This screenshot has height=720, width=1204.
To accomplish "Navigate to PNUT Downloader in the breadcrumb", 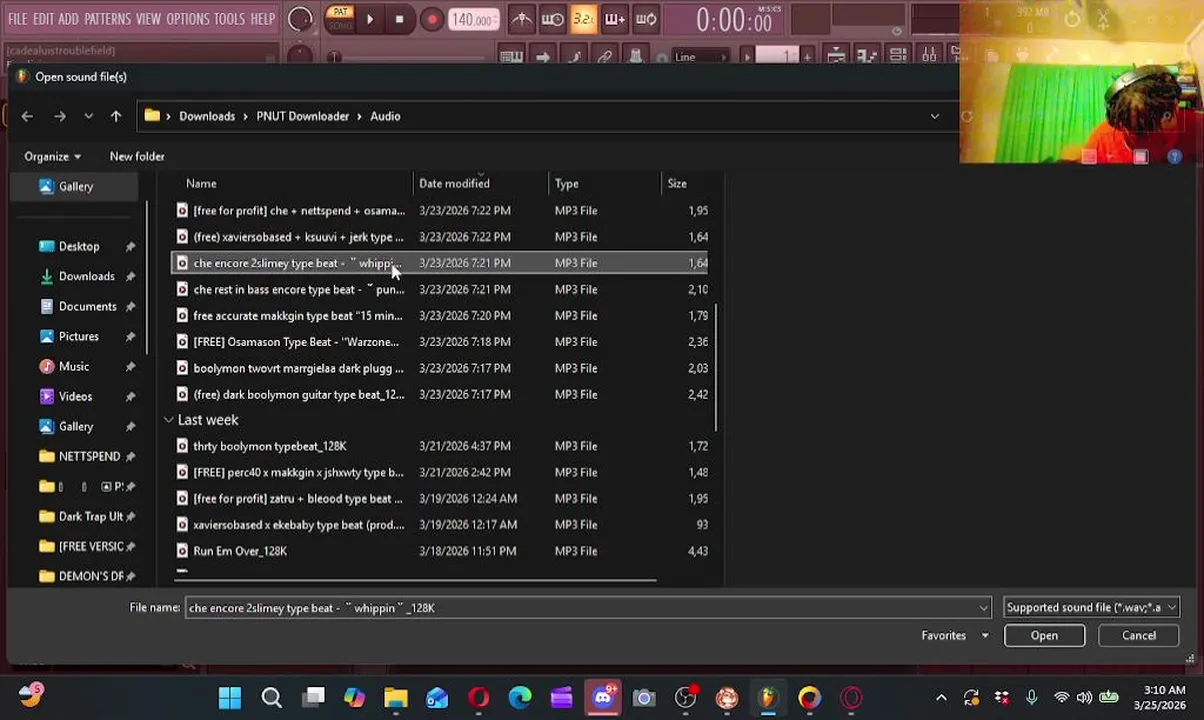I will click(302, 116).
